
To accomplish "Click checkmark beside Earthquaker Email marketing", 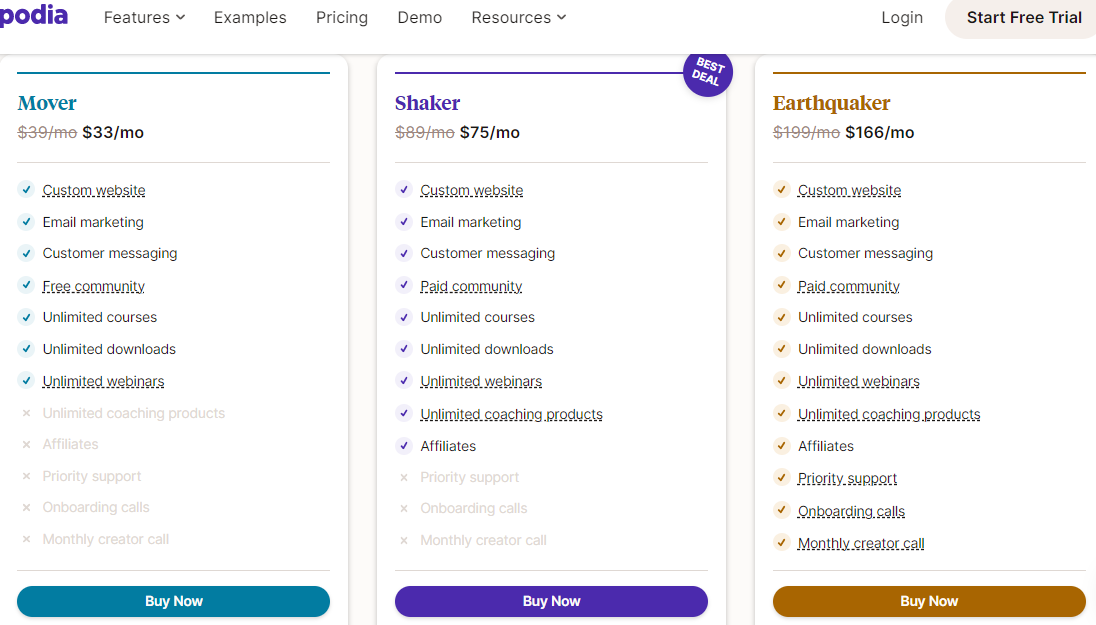I will pyautogui.click(x=781, y=222).
